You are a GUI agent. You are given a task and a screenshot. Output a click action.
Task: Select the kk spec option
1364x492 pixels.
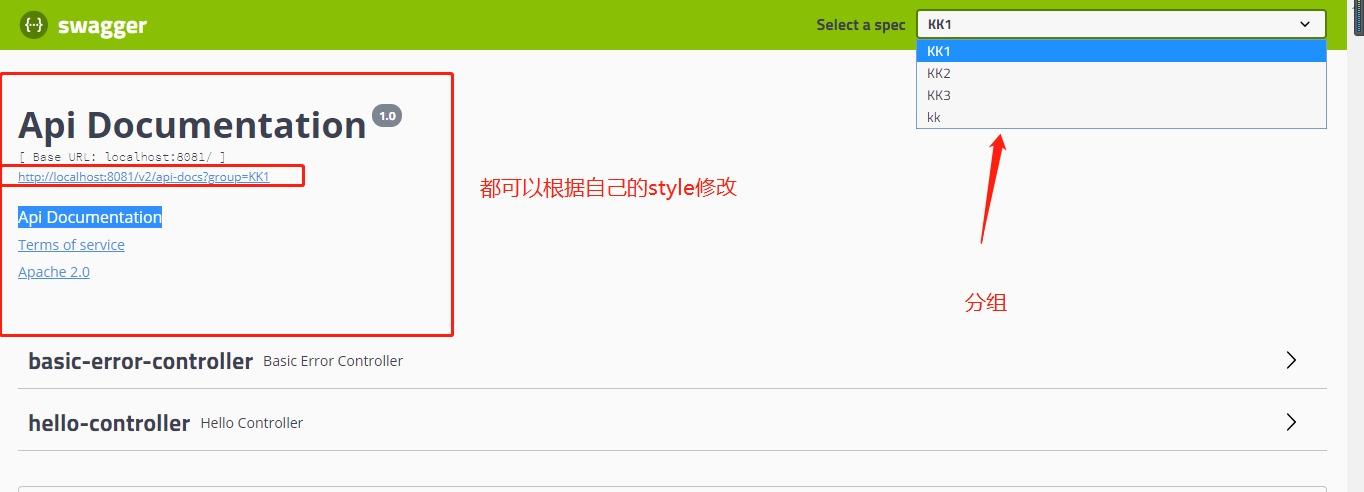(1121, 117)
